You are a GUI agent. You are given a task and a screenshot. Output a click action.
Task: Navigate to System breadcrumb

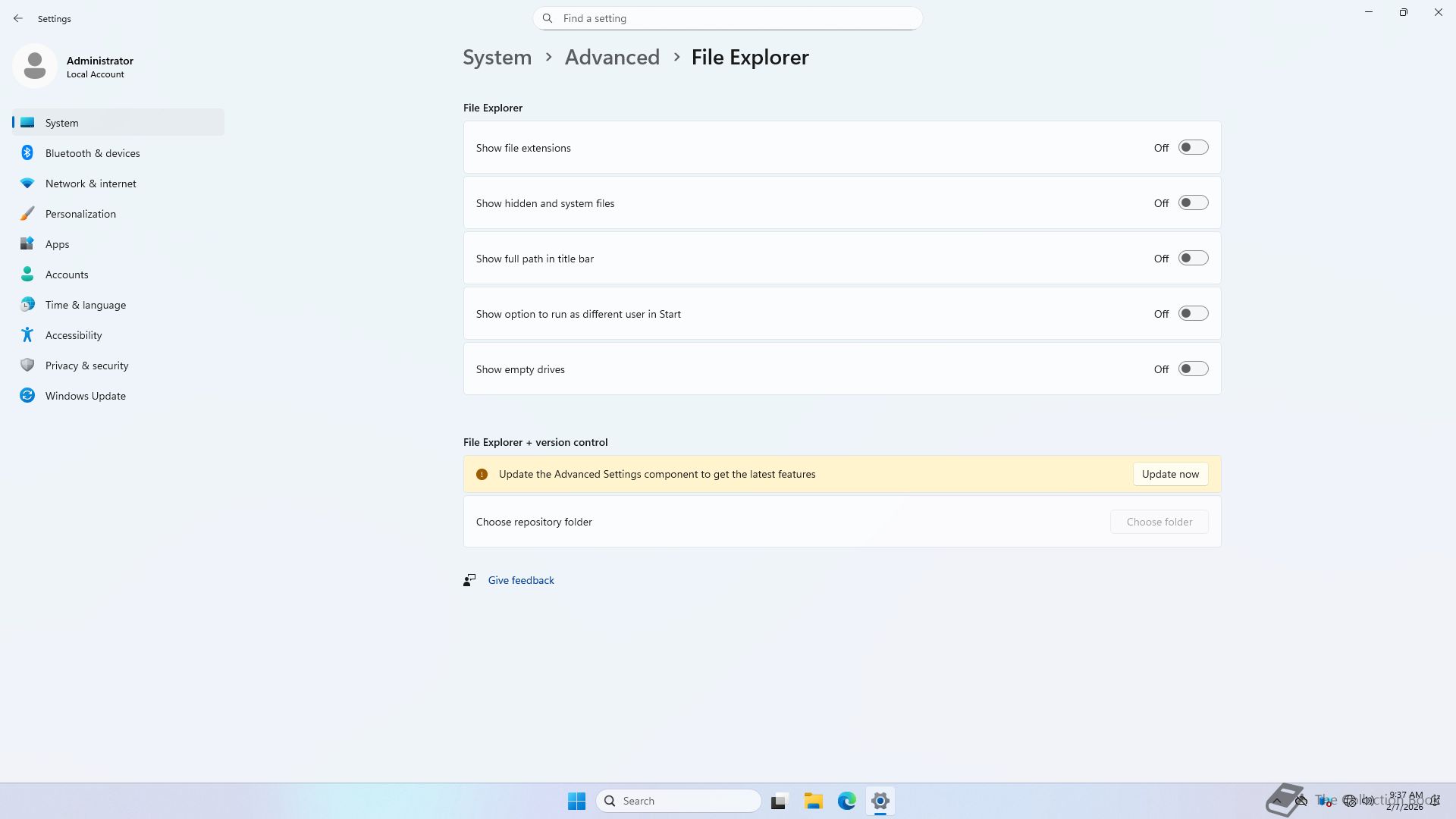click(x=497, y=58)
